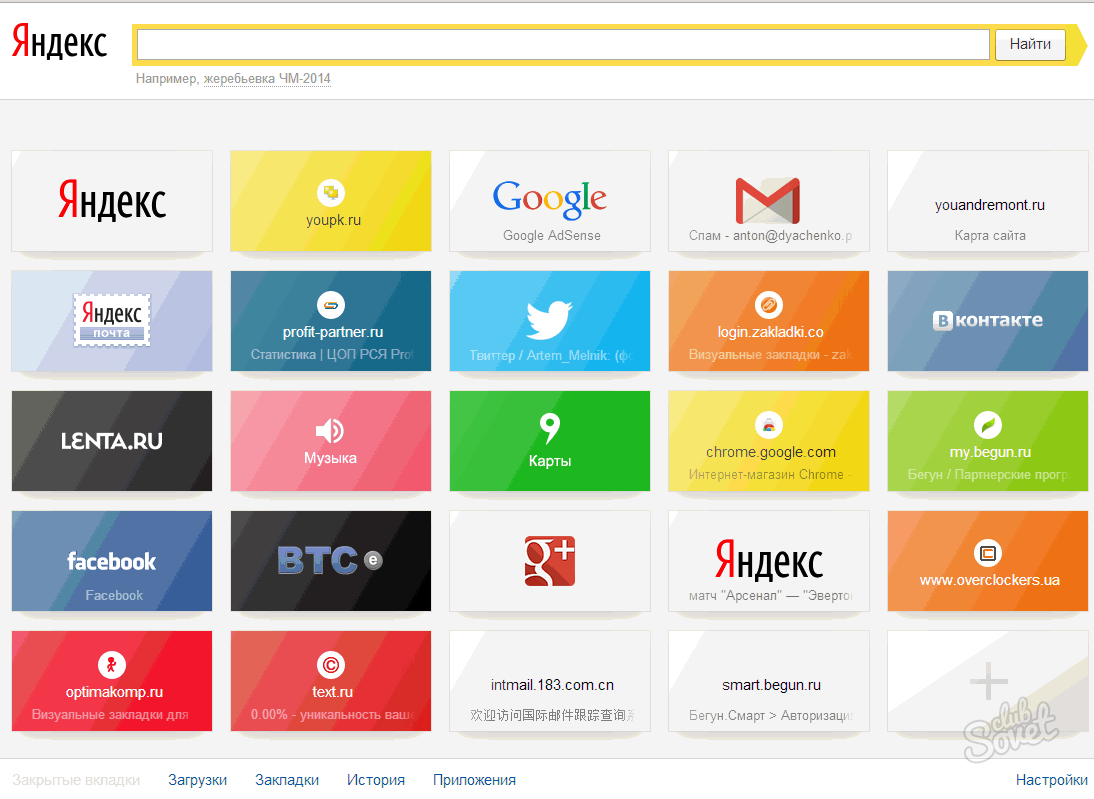This screenshot has width=1094, height=799.
Task: Click the Google+ red icon tile
Action: click(x=549, y=561)
